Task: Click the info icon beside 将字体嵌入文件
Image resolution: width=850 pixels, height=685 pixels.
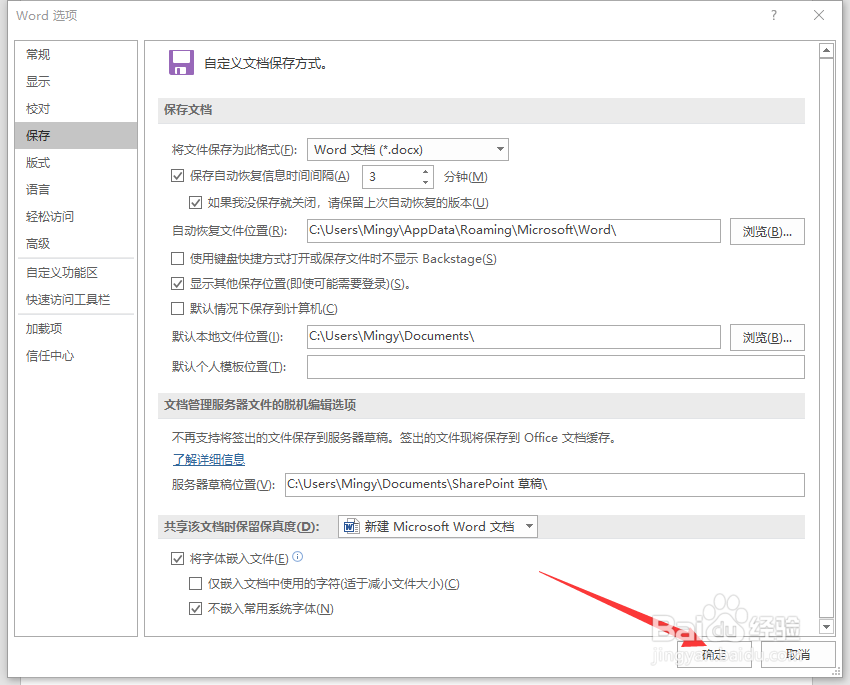Action: tap(298, 557)
